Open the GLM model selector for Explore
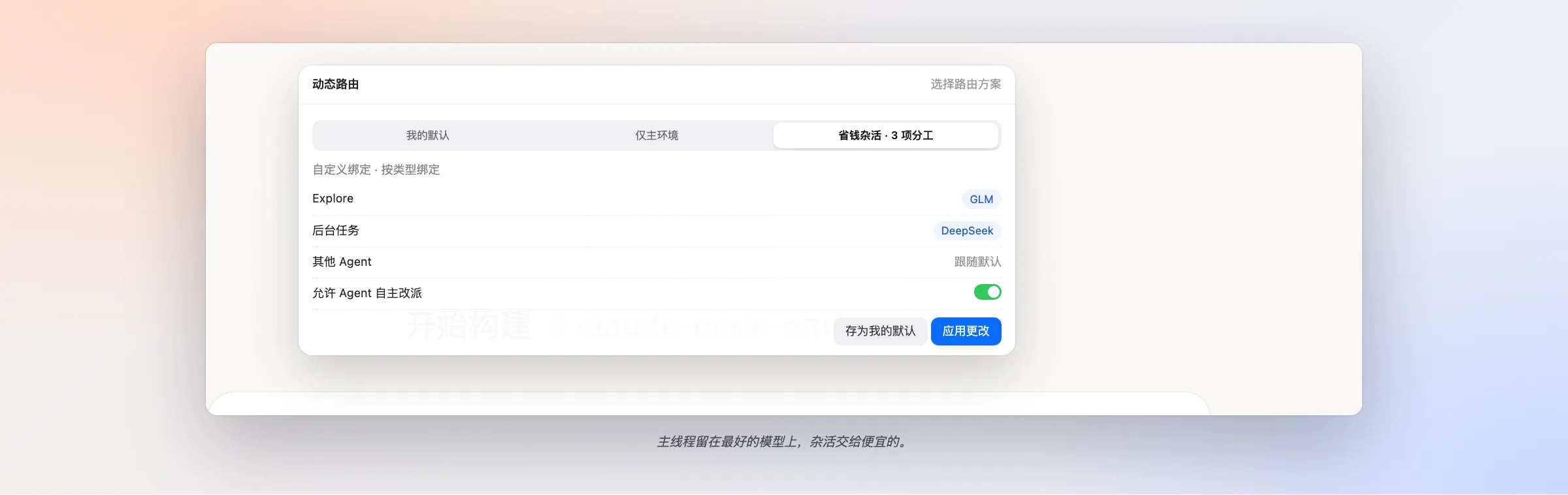 click(981, 199)
